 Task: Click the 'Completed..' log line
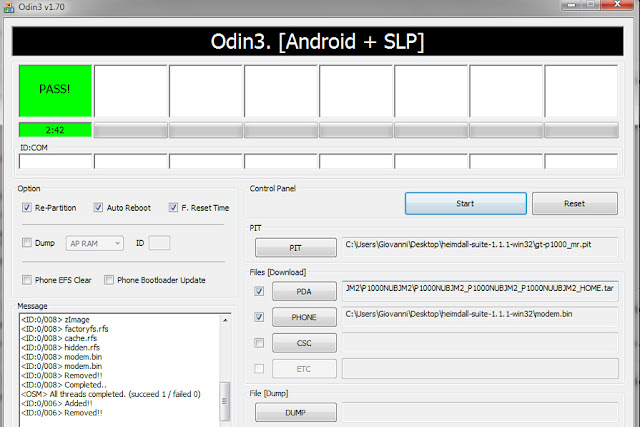[64, 385]
